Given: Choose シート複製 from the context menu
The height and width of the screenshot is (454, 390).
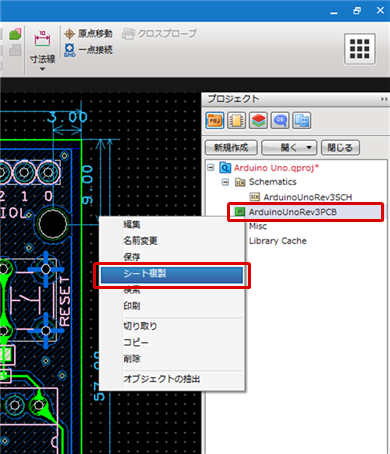Looking at the screenshot, I should click(x=172, y=275).
